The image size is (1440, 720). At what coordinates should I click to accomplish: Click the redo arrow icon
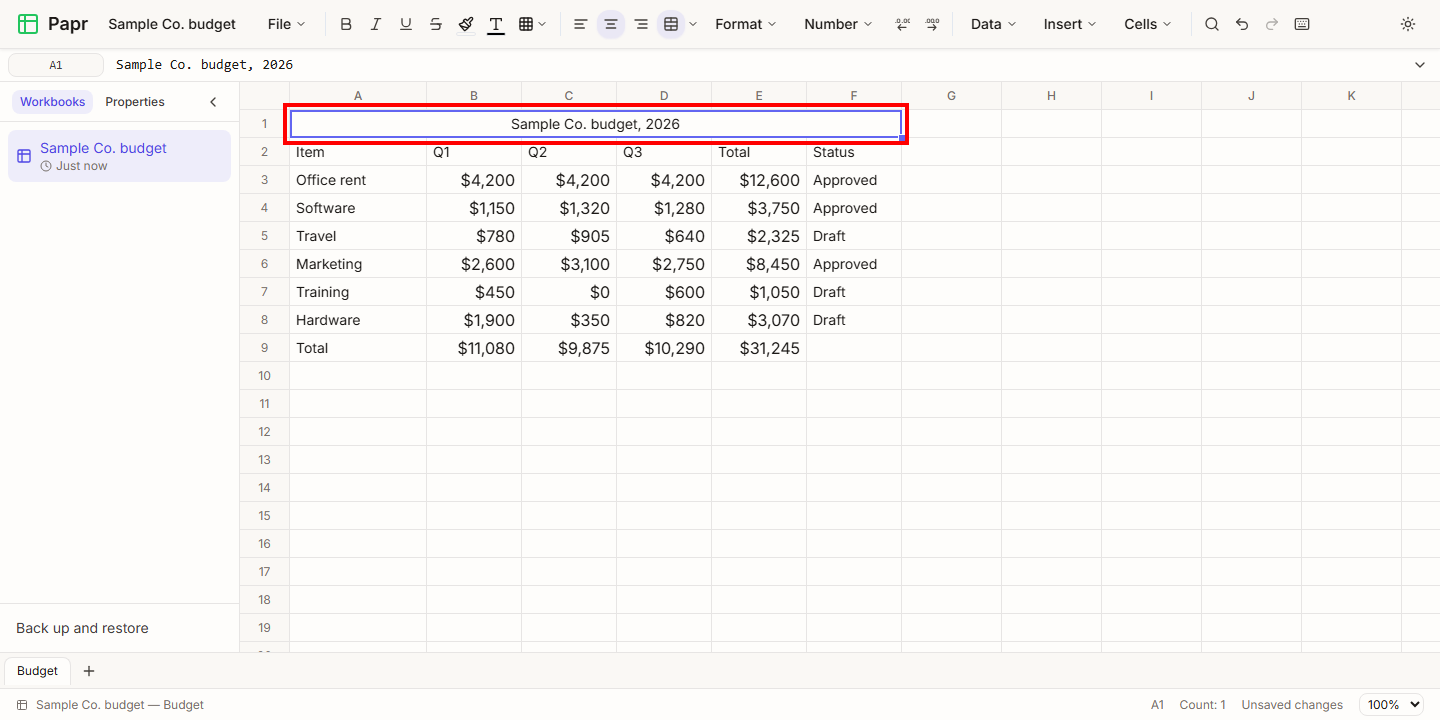tap(1272, 24)
